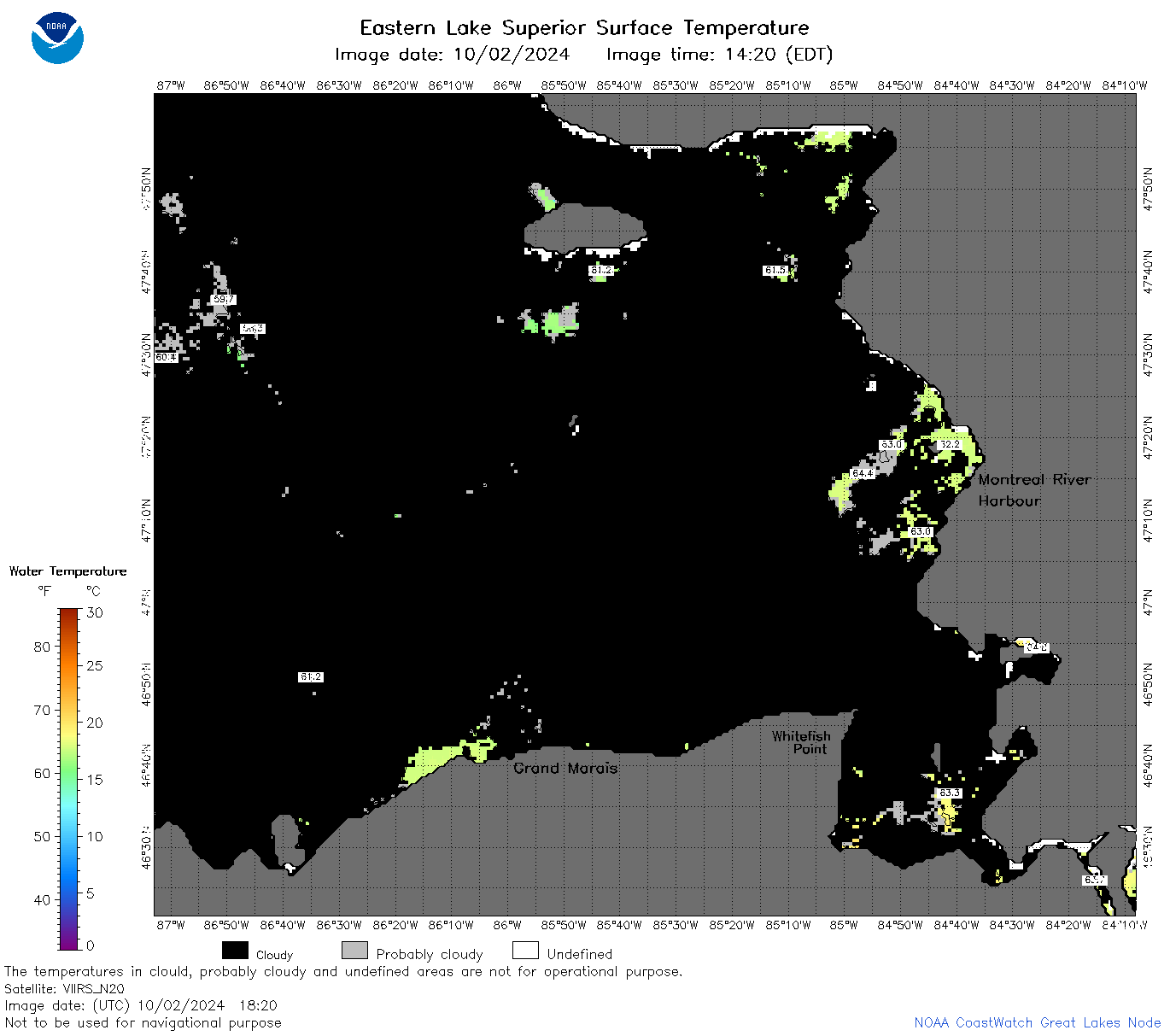This screenshot has width=1170, height=1036.
Task: Click the 15 tick on the °C scale
Action: pos(95,779)
